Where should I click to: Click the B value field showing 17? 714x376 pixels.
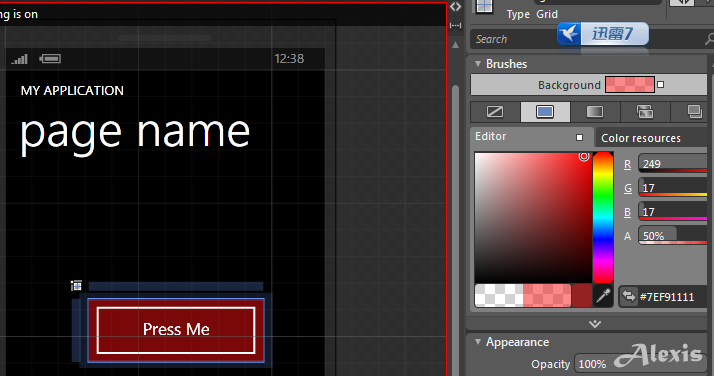click(x=673, y=212)
